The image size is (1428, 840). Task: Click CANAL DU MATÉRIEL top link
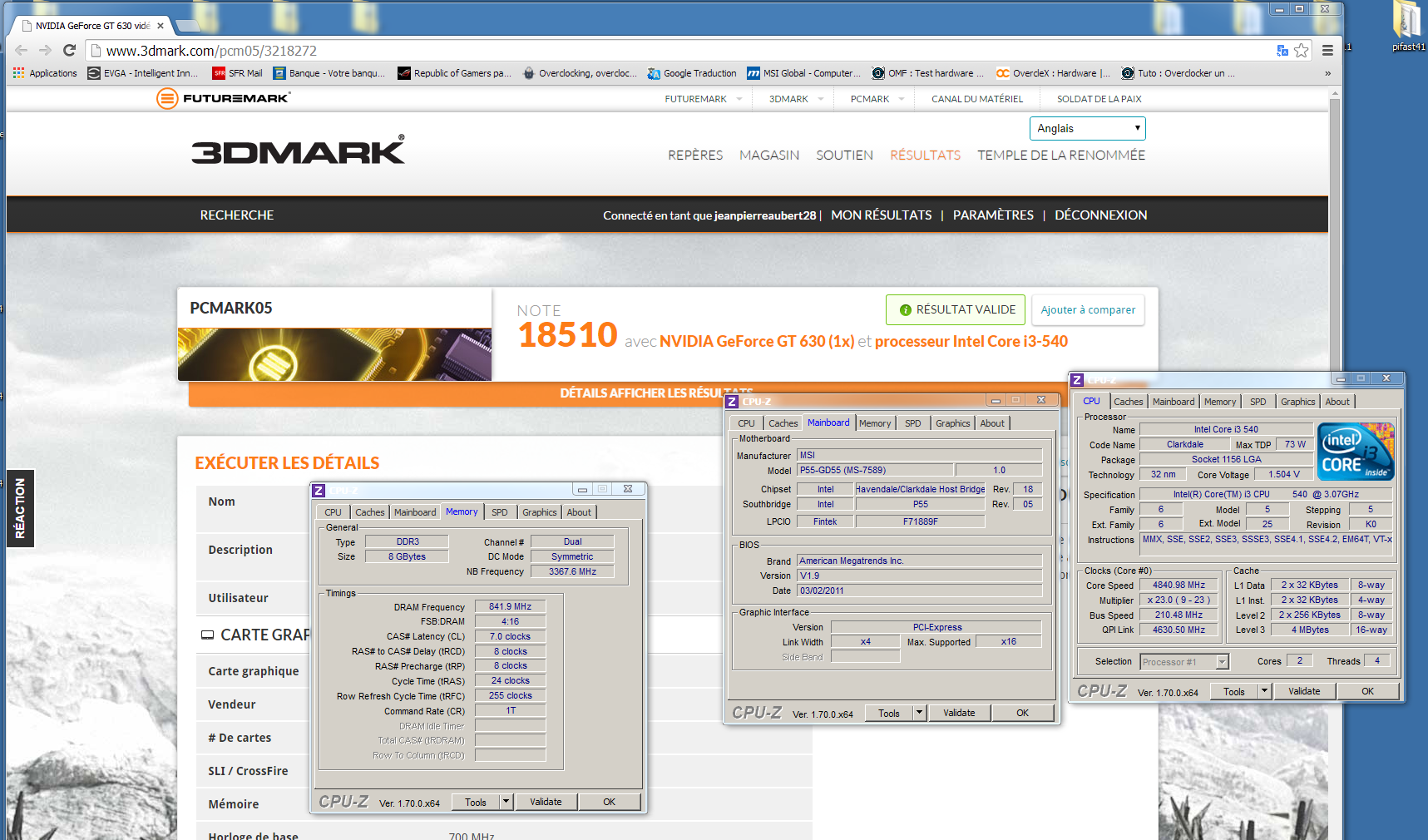click(x=976, y=99)
